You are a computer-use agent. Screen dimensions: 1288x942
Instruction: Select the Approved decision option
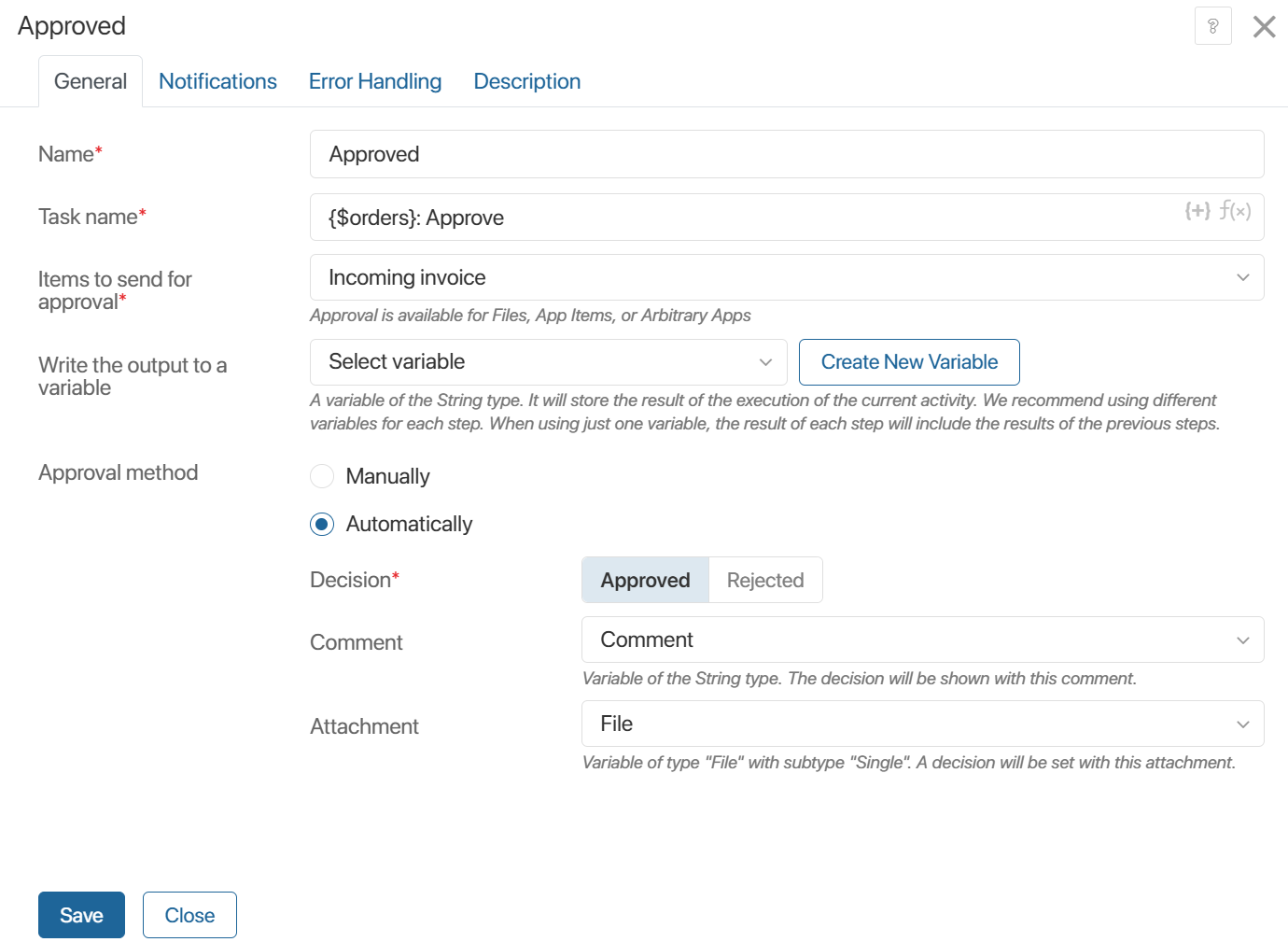645,580
